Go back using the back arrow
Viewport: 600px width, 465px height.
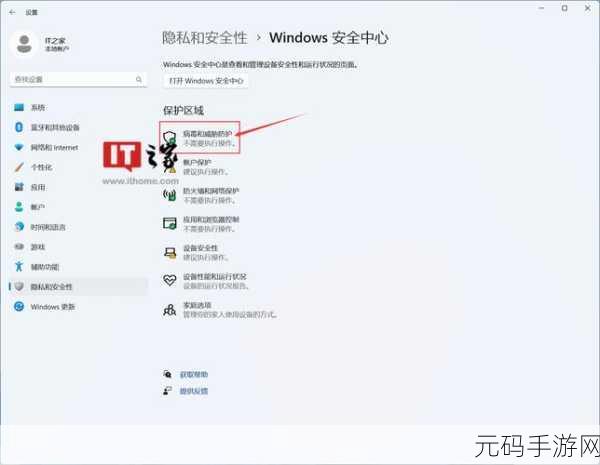(12, 12)
